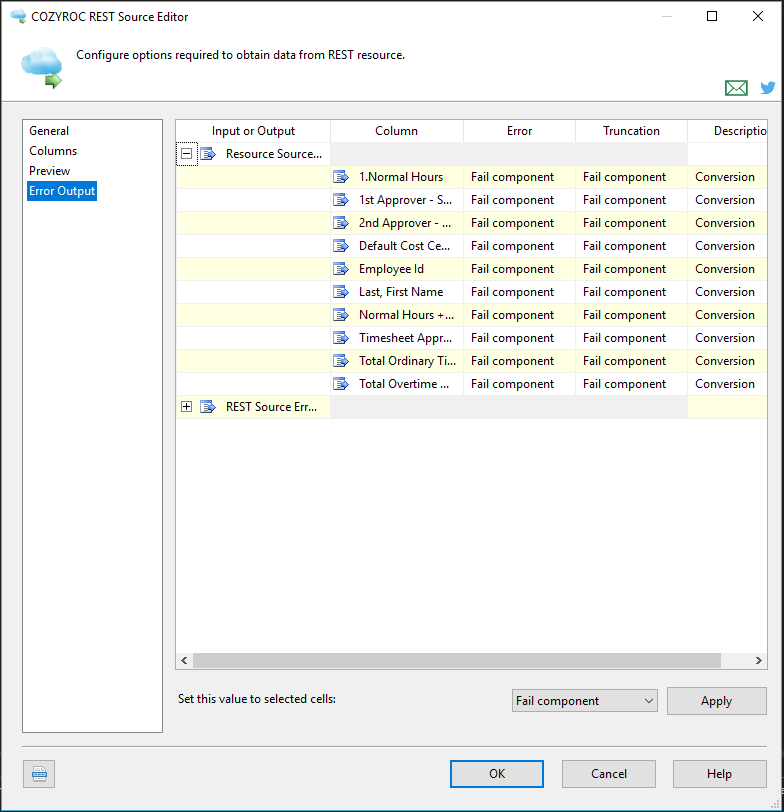Viewport: 784px width, 812px height.
Task: Click the scroll left arrow
Action: point(184,660)
